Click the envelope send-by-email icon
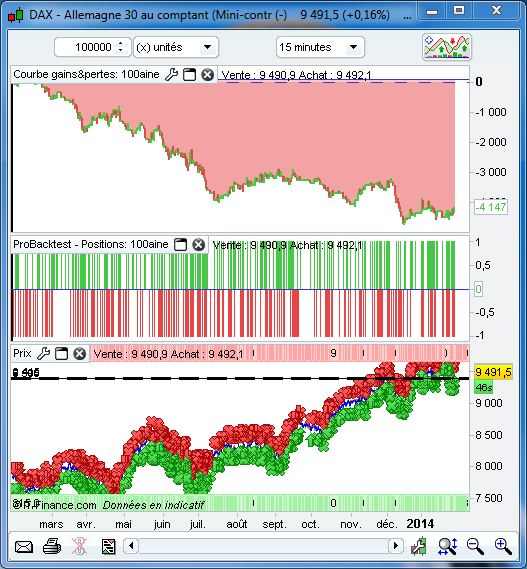The width and height of the screenshot is (527, 569). (24, 547)
